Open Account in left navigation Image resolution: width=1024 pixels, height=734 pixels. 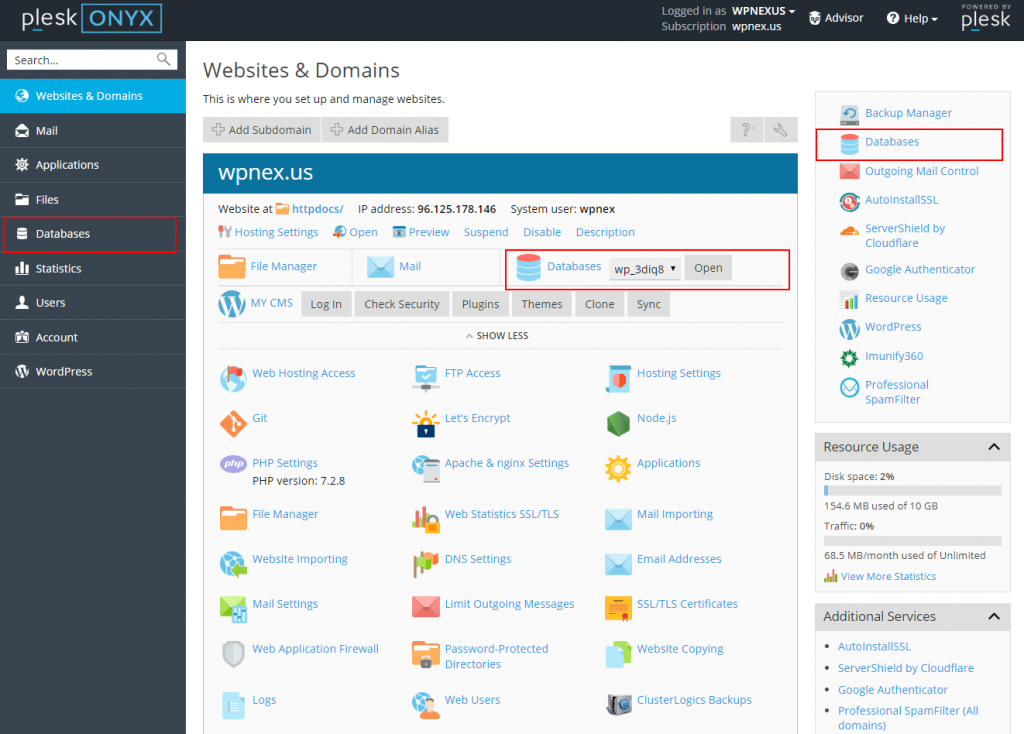93,337
